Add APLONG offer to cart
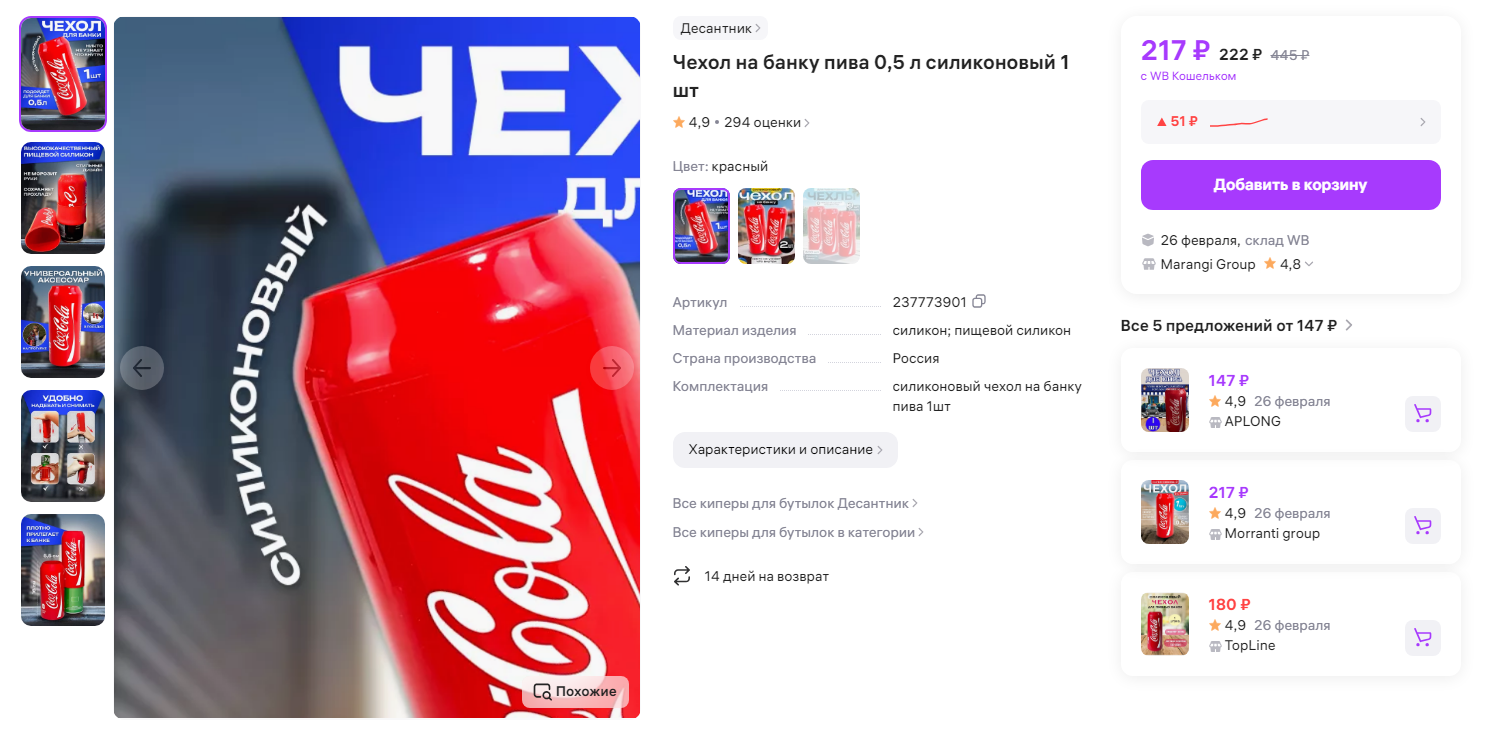The image size is (1485, 736). click(x=1422, y=414)
